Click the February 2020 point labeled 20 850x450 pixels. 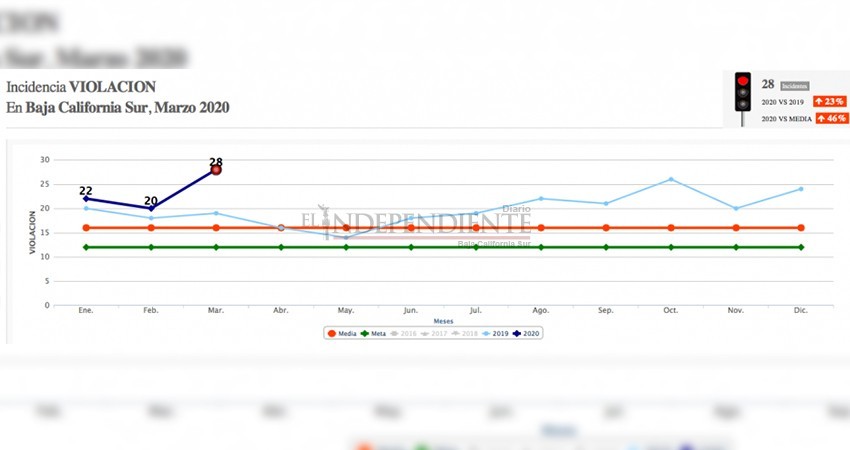(151, 208)
